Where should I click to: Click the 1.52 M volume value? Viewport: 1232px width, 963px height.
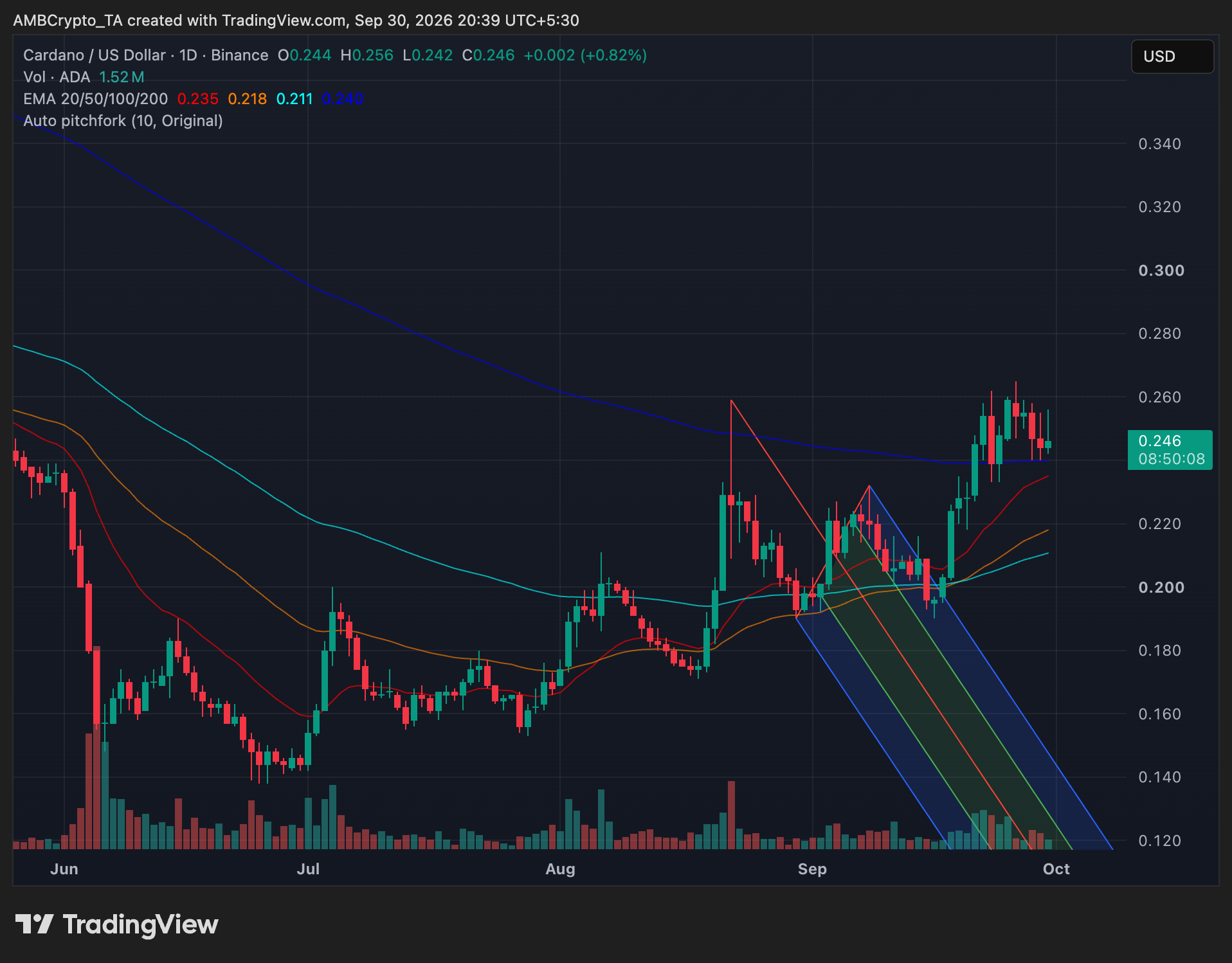click(x=122, y=77)
